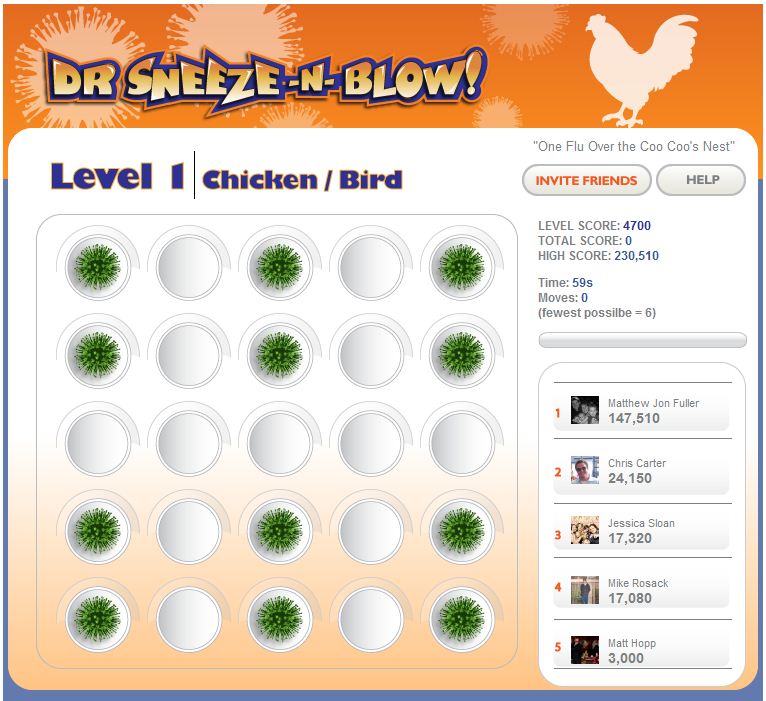Image resolution: width=766 pixels, height=701 pixels.
Task: Toggle the empty dish, top row second column
Action: tap(189, 267)
